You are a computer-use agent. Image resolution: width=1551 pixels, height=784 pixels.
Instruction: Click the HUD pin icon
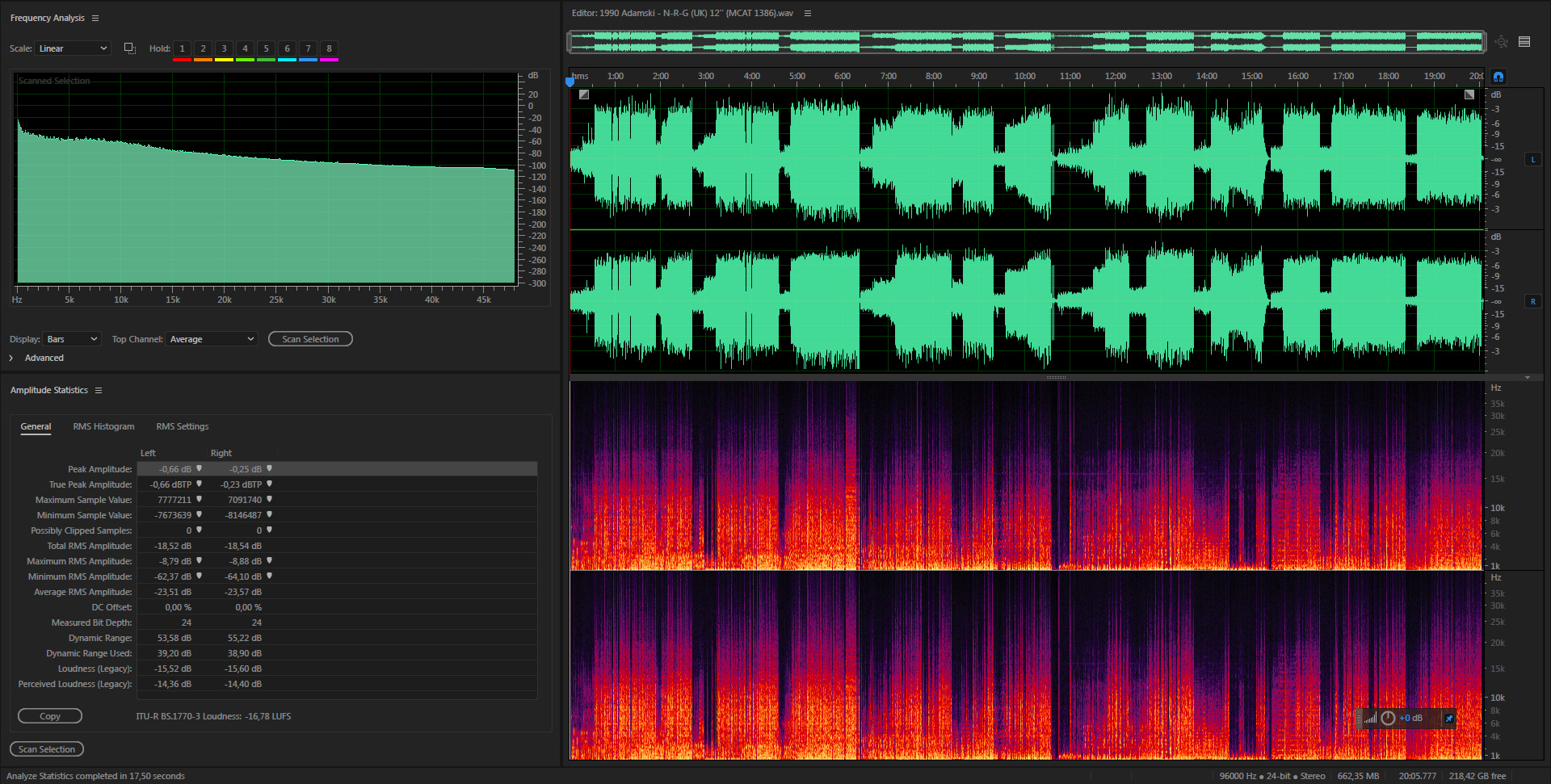[1448, 718]
